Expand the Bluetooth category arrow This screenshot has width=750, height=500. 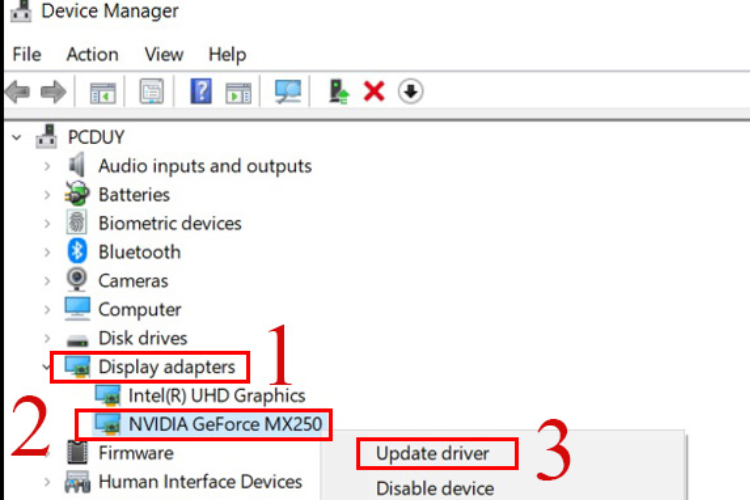pos(47,252)
